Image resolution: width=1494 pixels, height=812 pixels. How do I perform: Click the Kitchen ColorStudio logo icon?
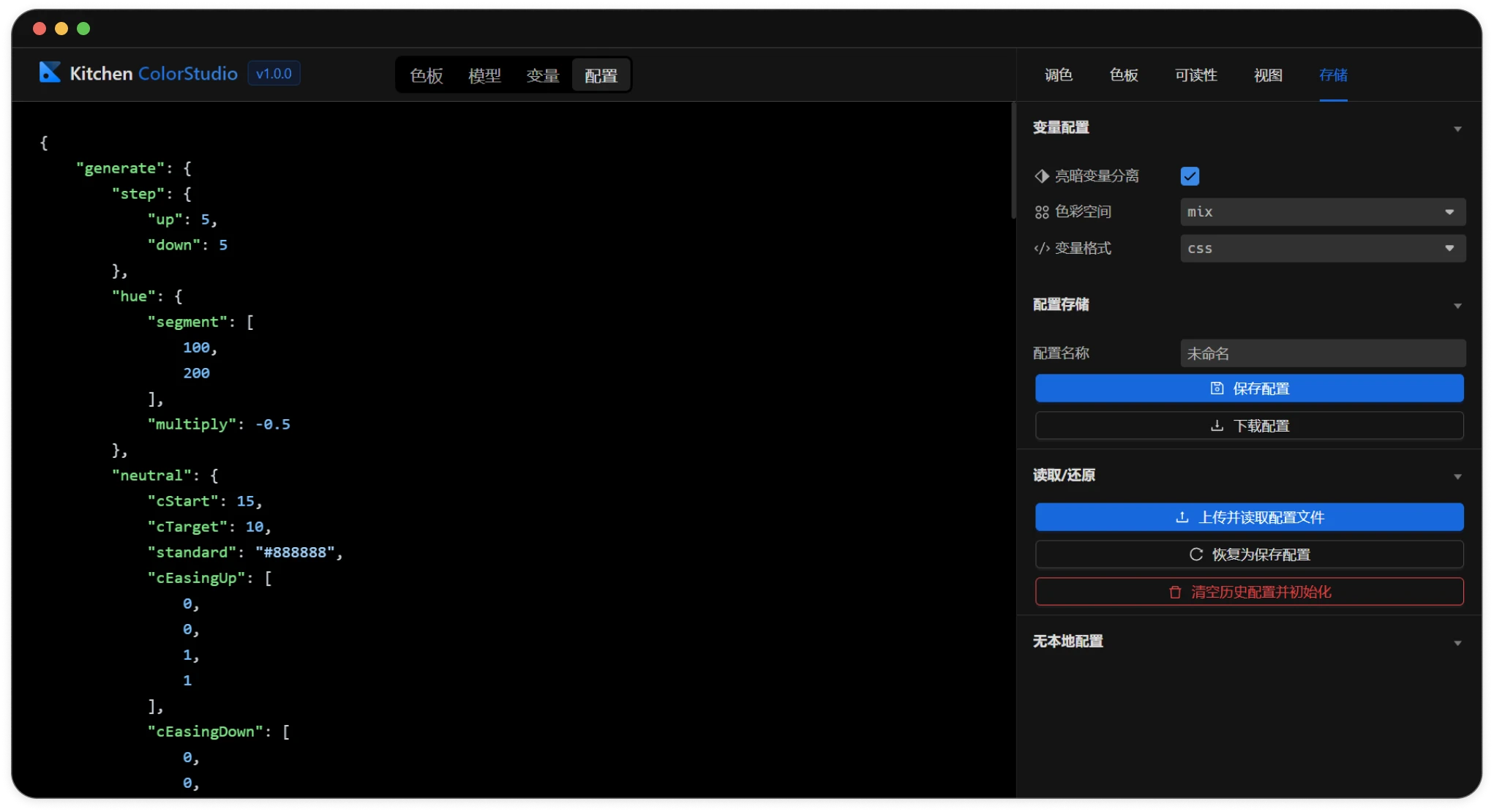click(x=50, y=72)
